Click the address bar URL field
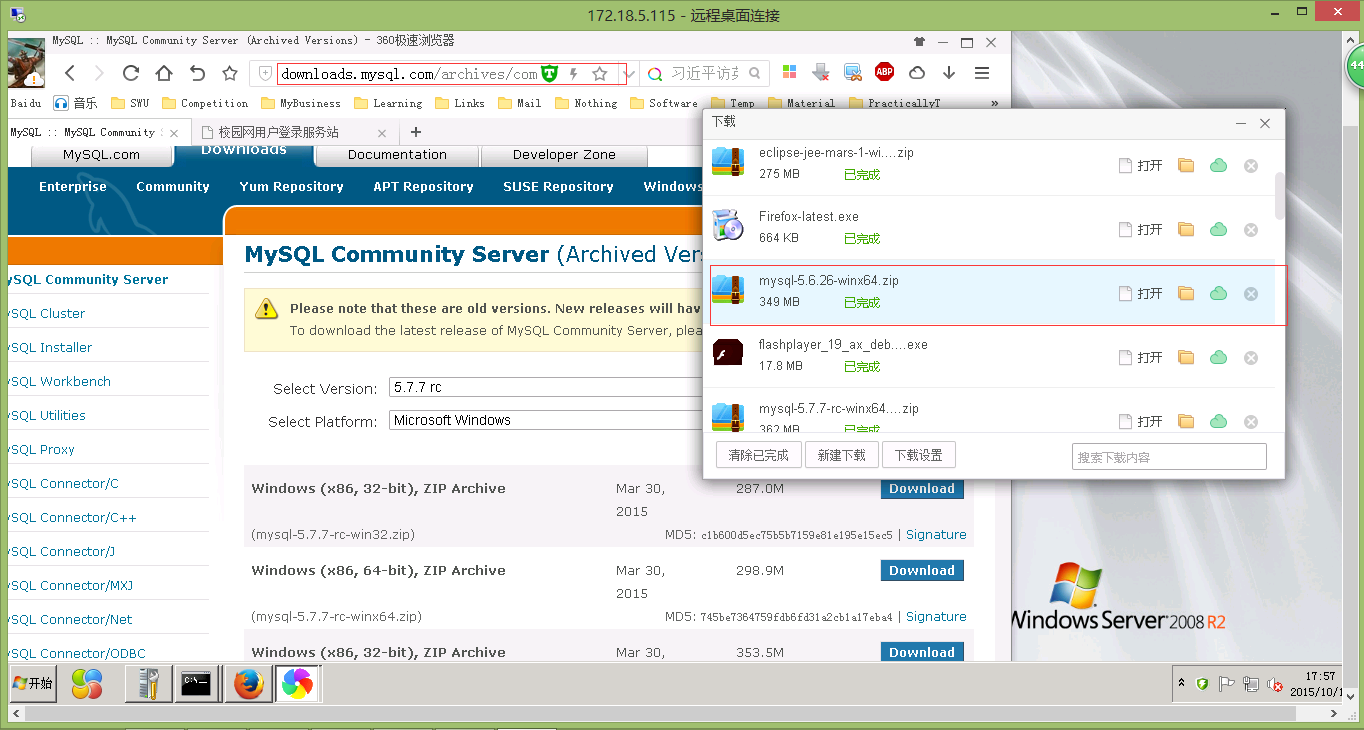 [409, 74]
